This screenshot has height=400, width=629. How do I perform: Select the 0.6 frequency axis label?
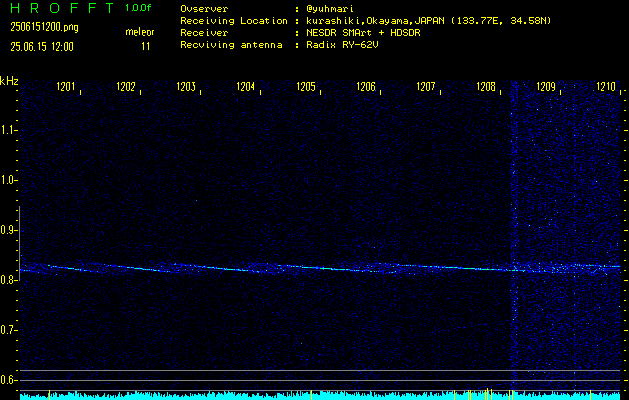click(8, 380)
